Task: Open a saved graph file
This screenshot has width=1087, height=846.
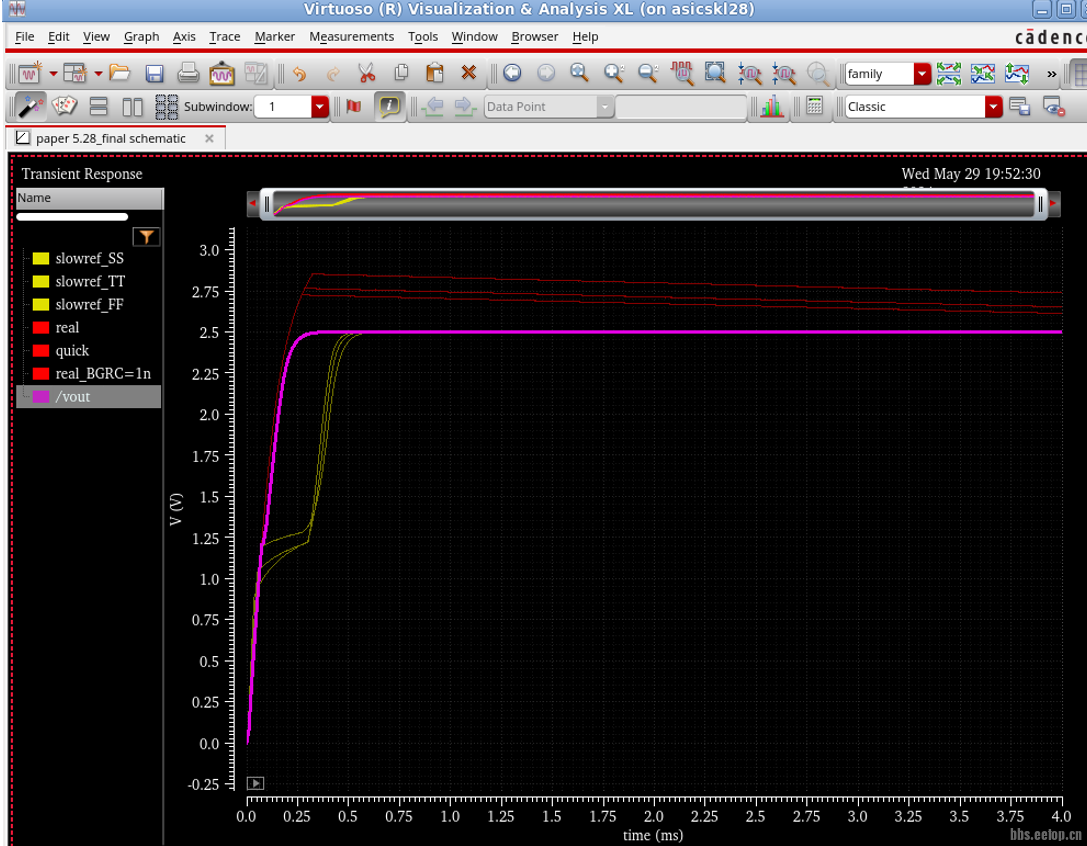Action: point(120,72)
